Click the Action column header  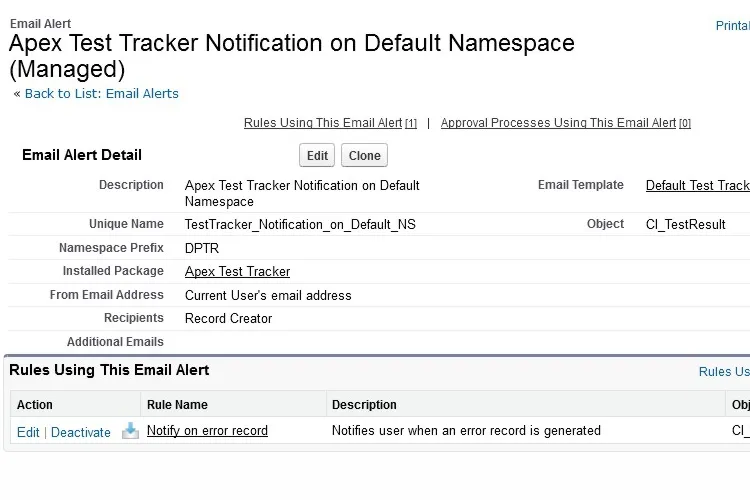pyautogui.click(x=34, y=405)
